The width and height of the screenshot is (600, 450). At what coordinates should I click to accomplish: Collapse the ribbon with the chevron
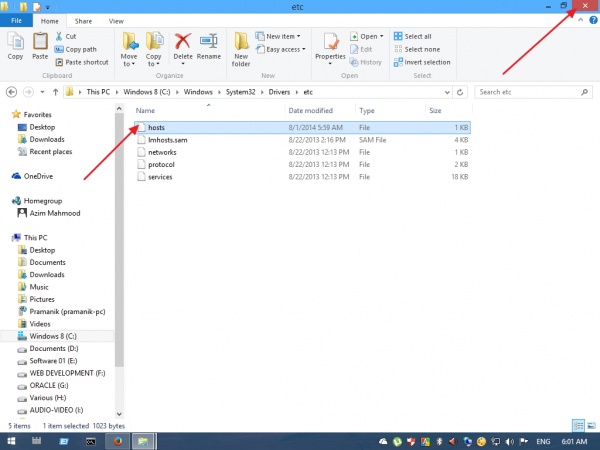(580, 20)
